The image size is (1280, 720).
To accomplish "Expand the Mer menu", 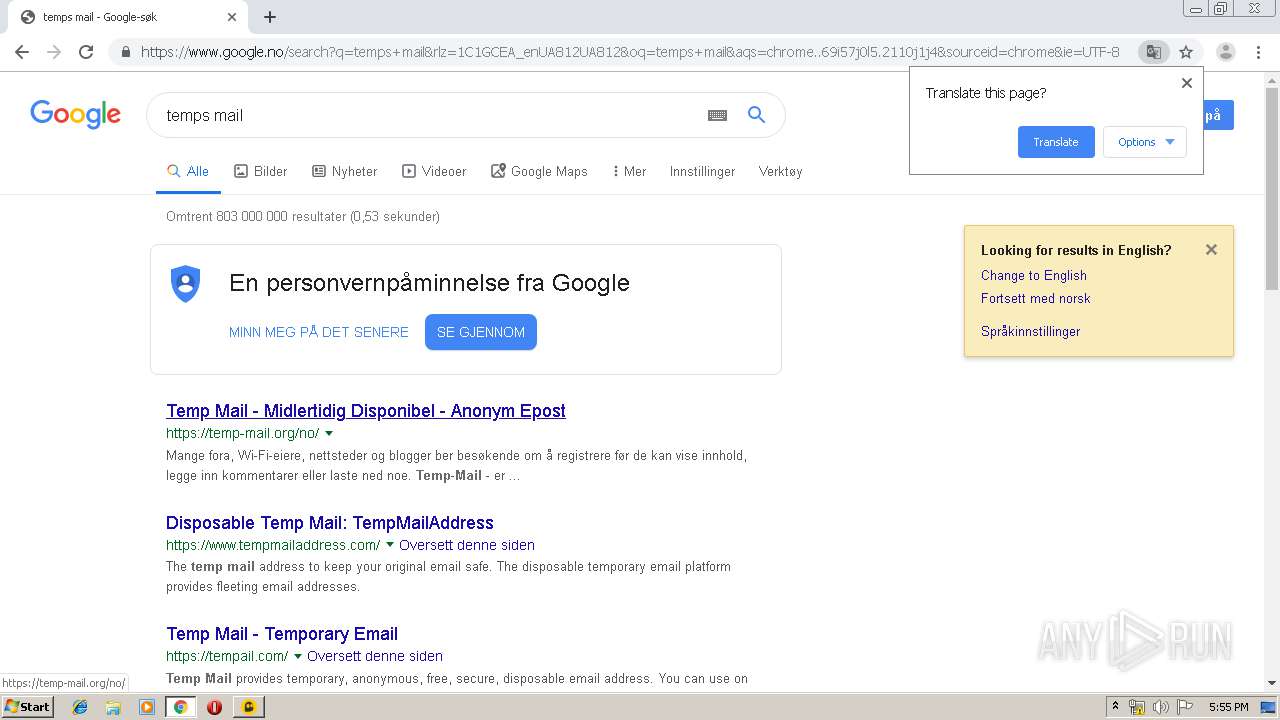I will pos(629,171).
